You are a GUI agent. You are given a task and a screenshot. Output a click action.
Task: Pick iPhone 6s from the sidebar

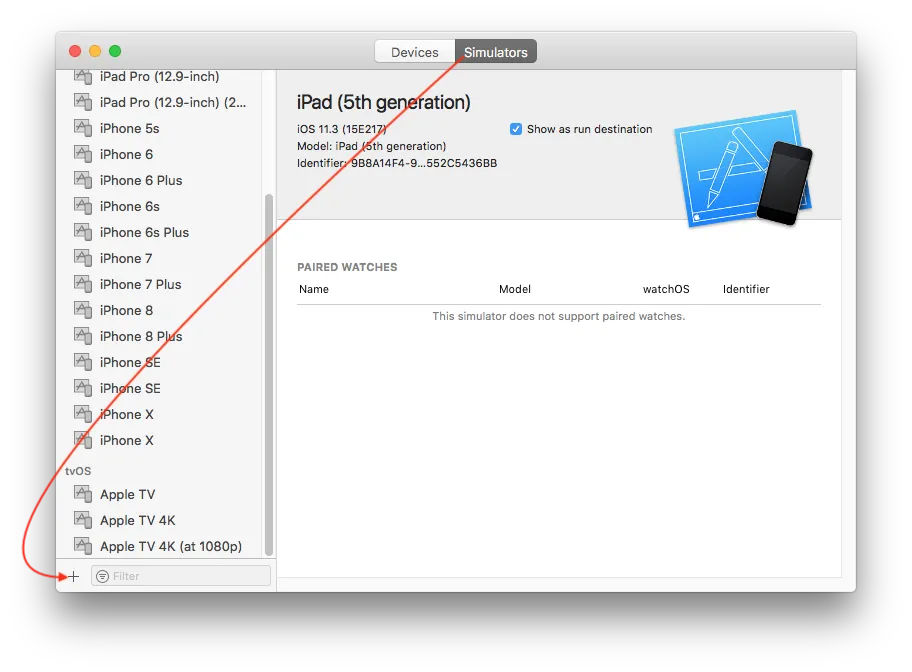coord(129,206)
